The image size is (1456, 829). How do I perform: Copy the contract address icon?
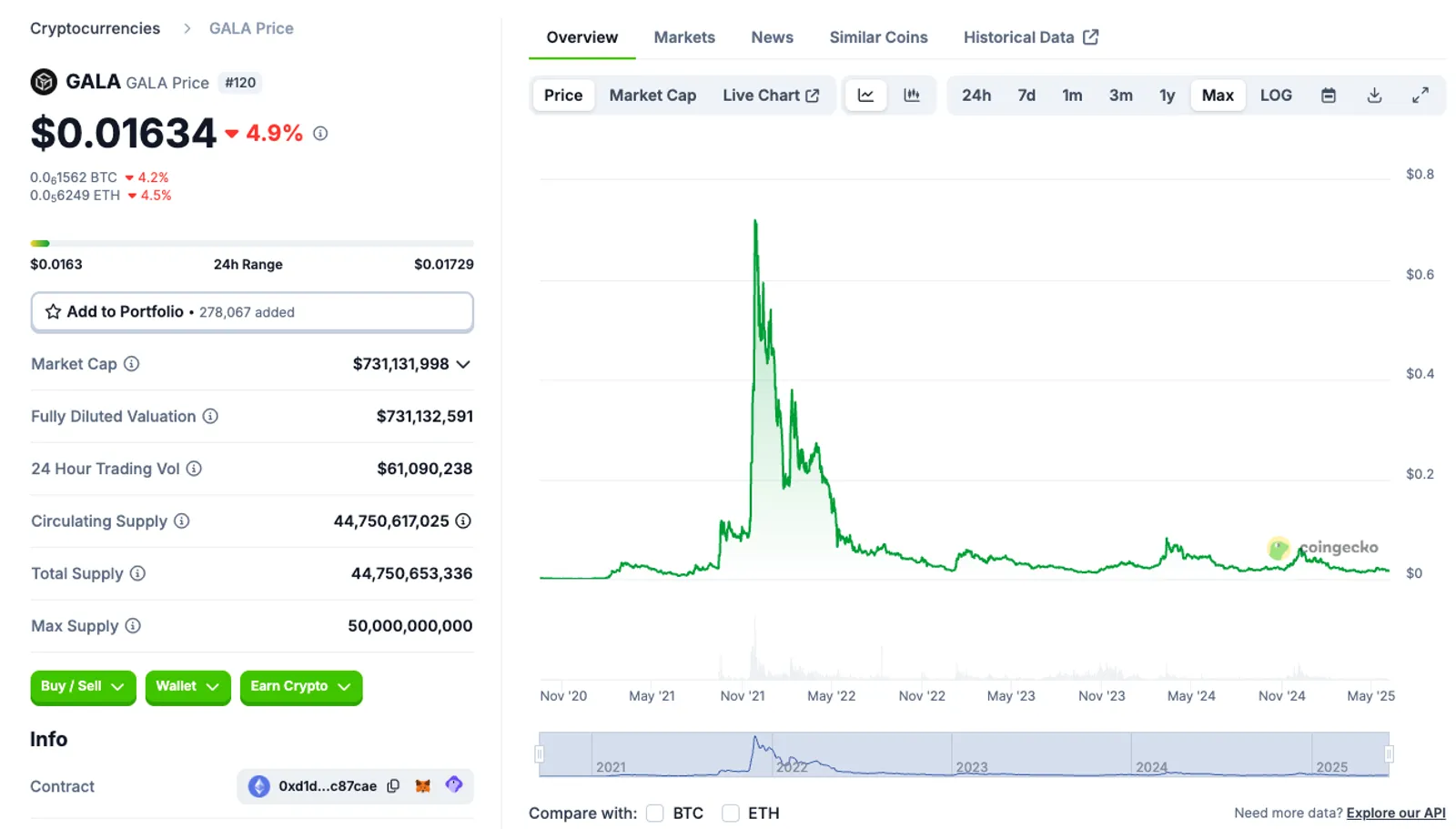tap(393, 786)
